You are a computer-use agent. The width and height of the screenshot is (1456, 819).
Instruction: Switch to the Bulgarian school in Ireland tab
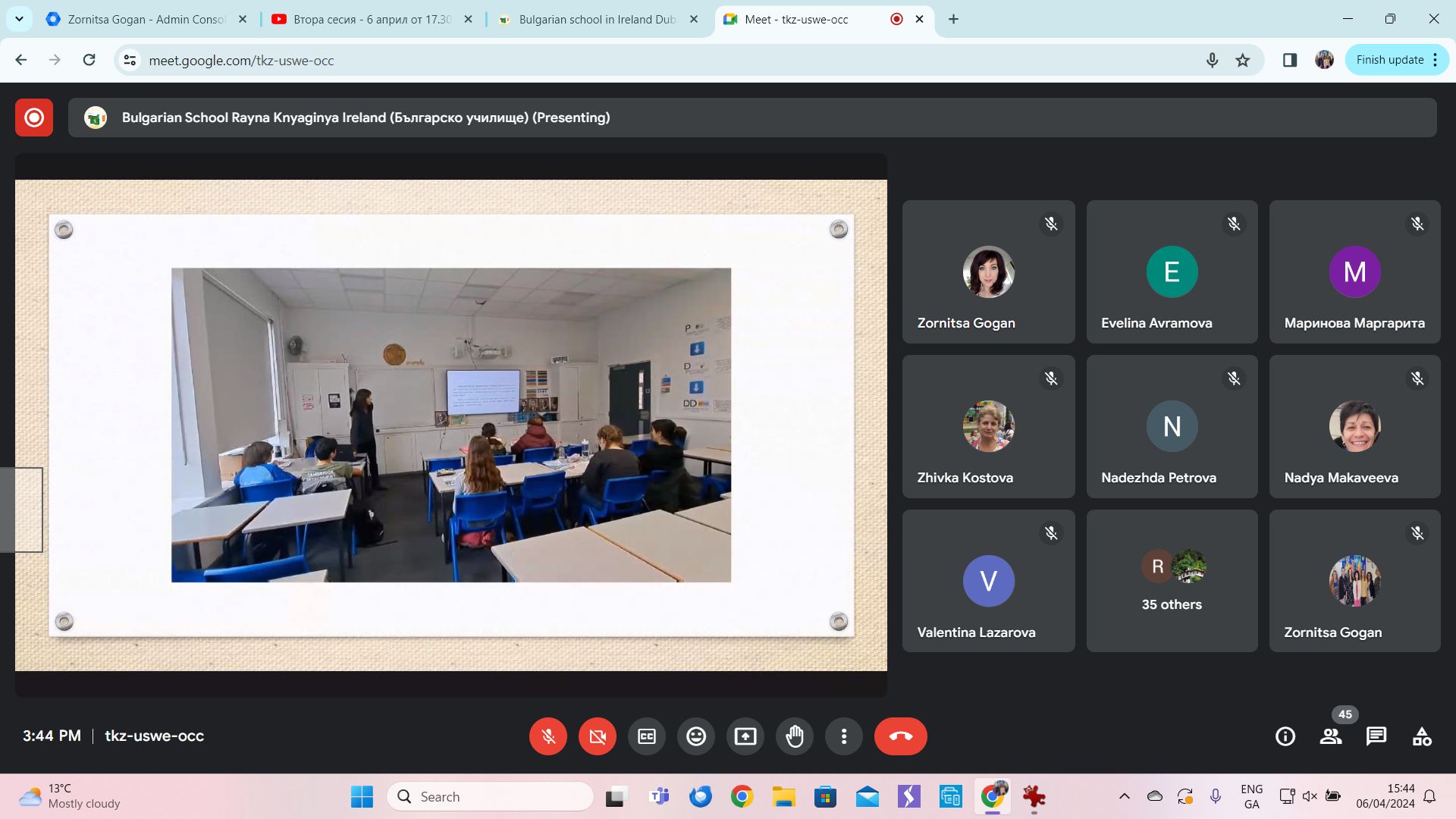[x=595, y=20]
